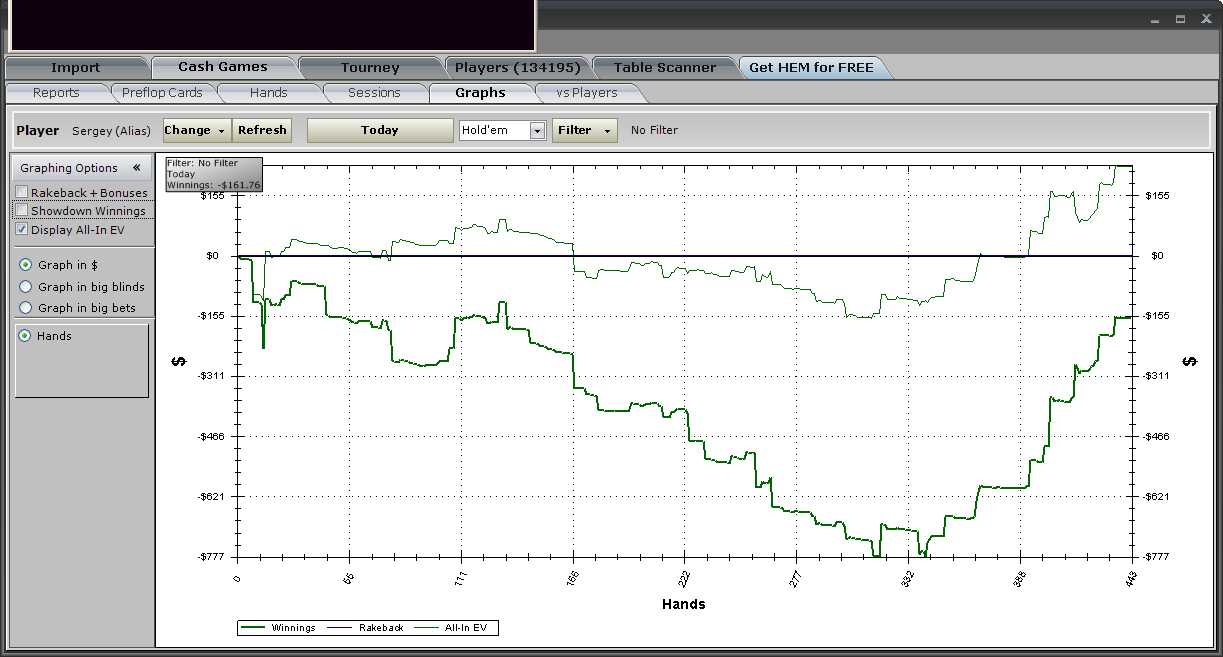Click the Winnings legend line swatch
The image size is (1223, 657).
tap(254, 628)
